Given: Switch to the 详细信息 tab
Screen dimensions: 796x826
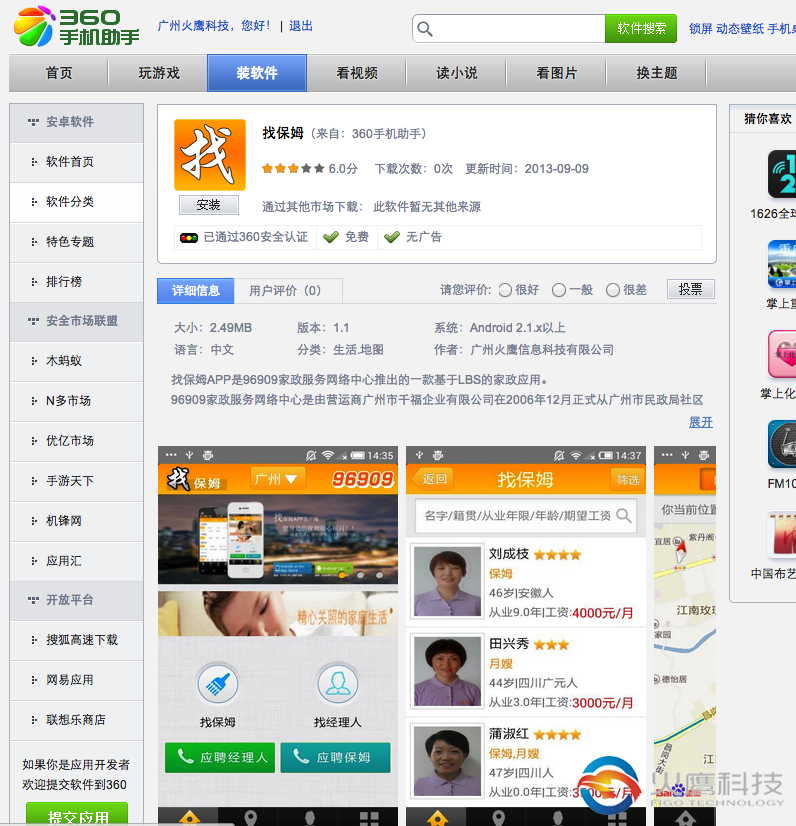Looking at the screenshot, I should pos(195,291).
